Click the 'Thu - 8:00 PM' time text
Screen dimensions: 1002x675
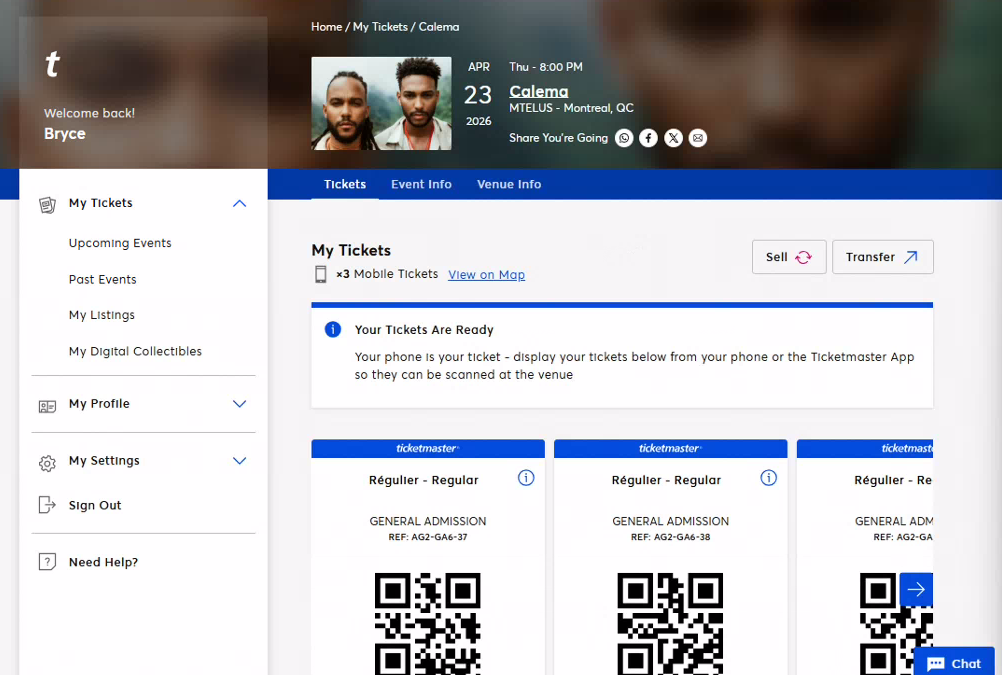[546, 67]
